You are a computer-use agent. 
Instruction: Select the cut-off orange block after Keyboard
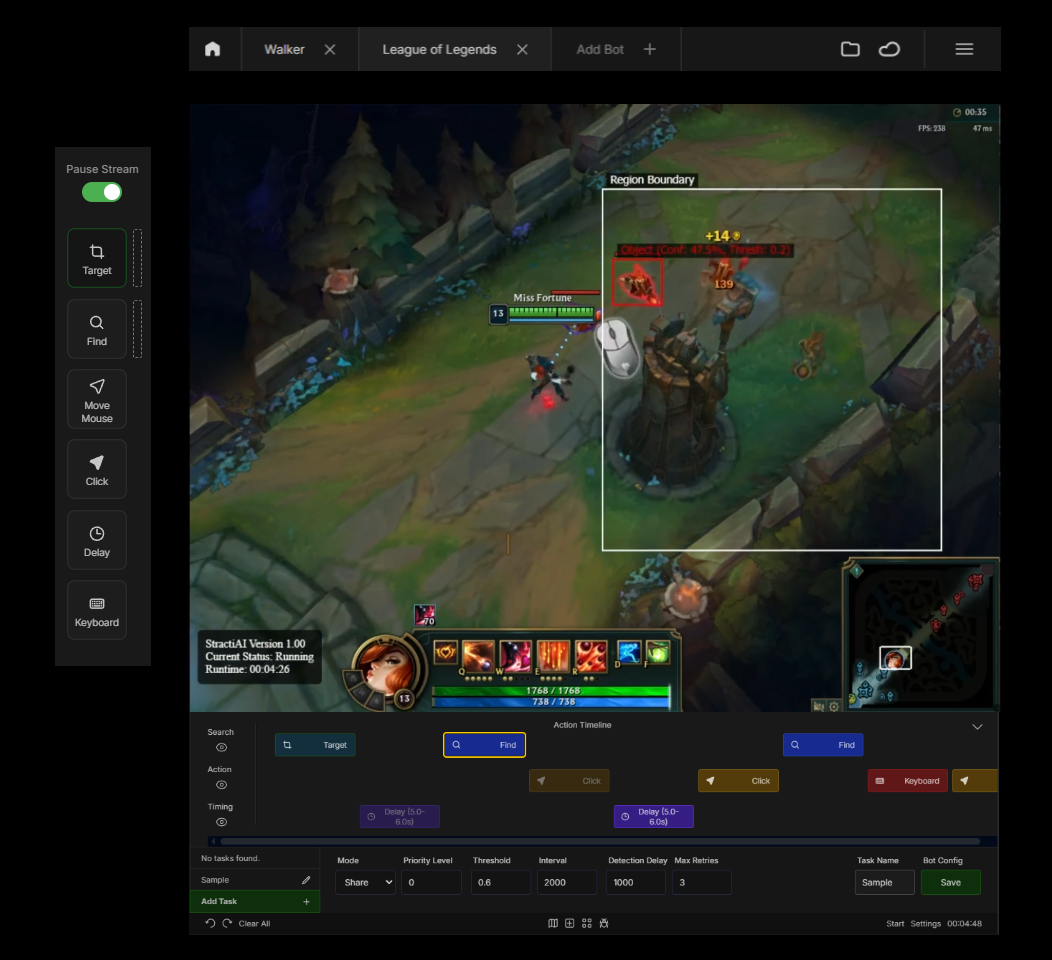click(x=975, y=781)
